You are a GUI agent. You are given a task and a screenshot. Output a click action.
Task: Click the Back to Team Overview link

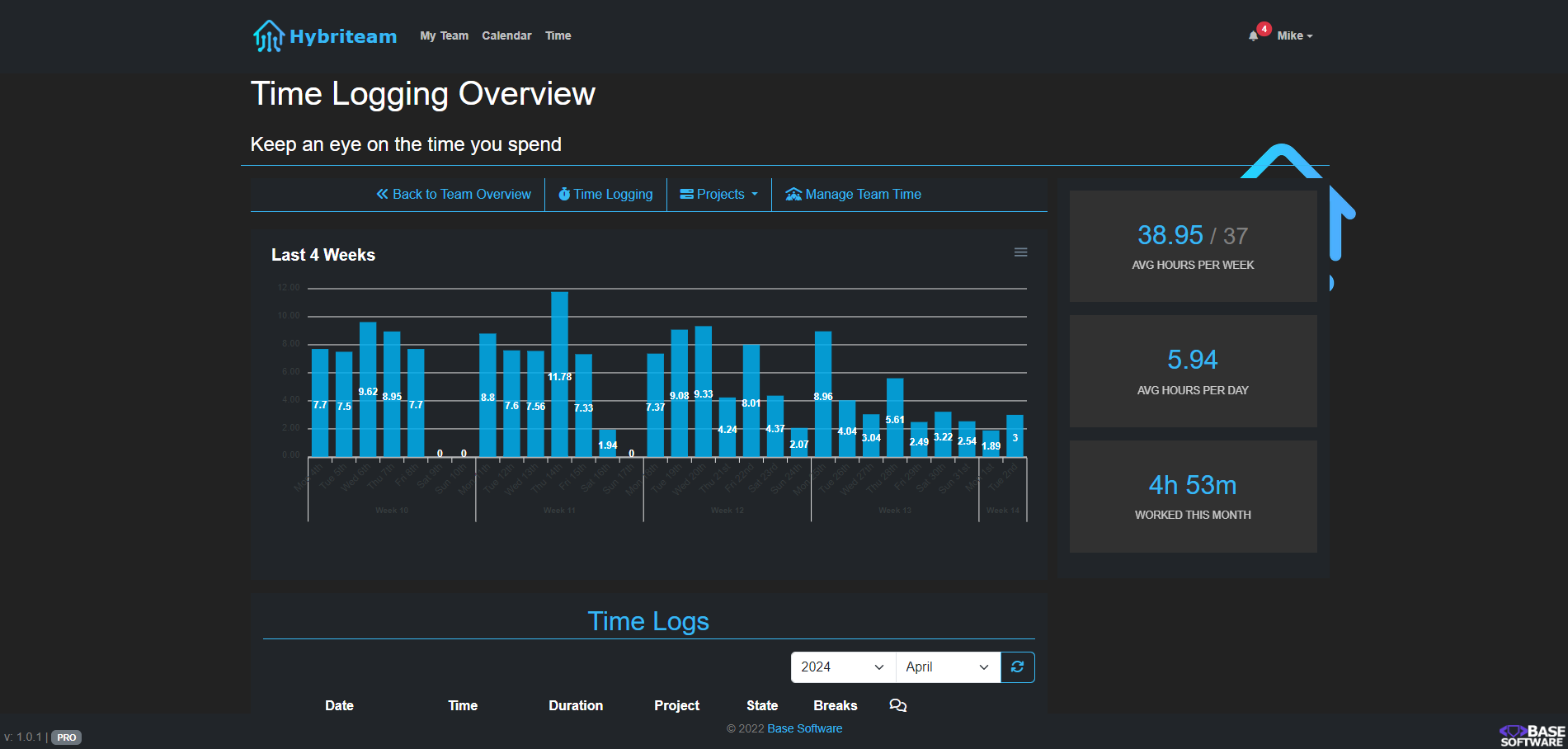coord(462,194)
